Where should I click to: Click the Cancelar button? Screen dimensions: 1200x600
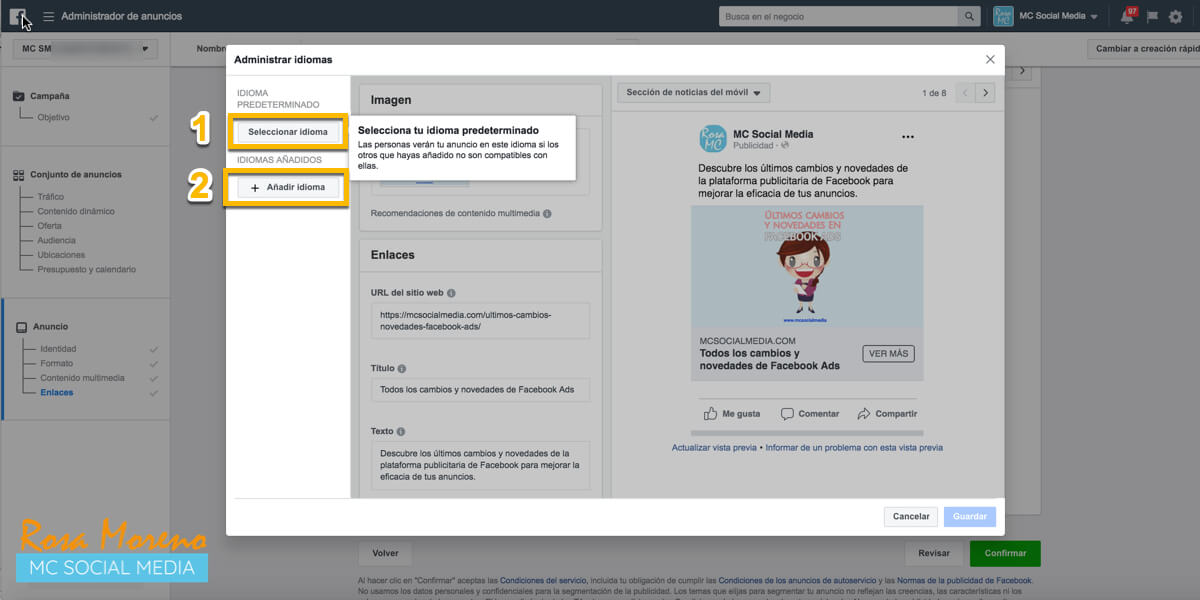(911, 517)
